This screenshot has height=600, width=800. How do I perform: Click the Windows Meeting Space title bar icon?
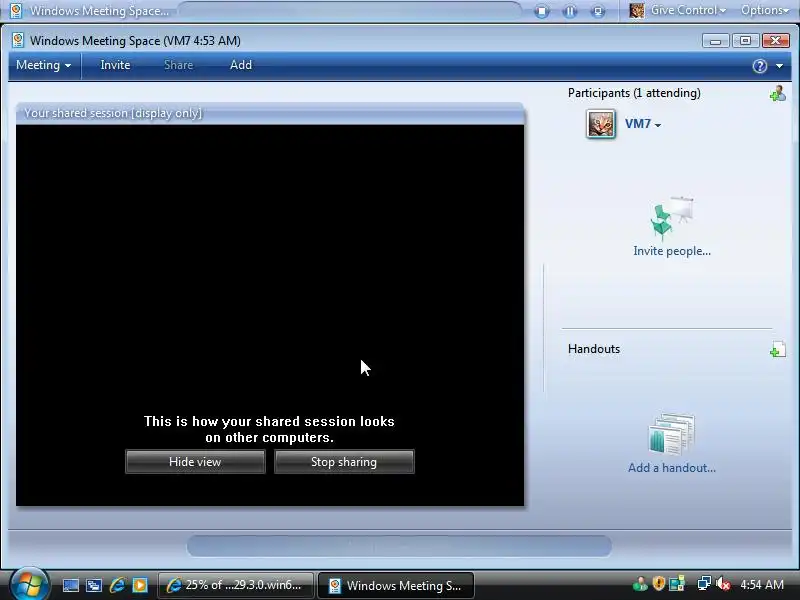pyautogui.click(x=18, y=40)
